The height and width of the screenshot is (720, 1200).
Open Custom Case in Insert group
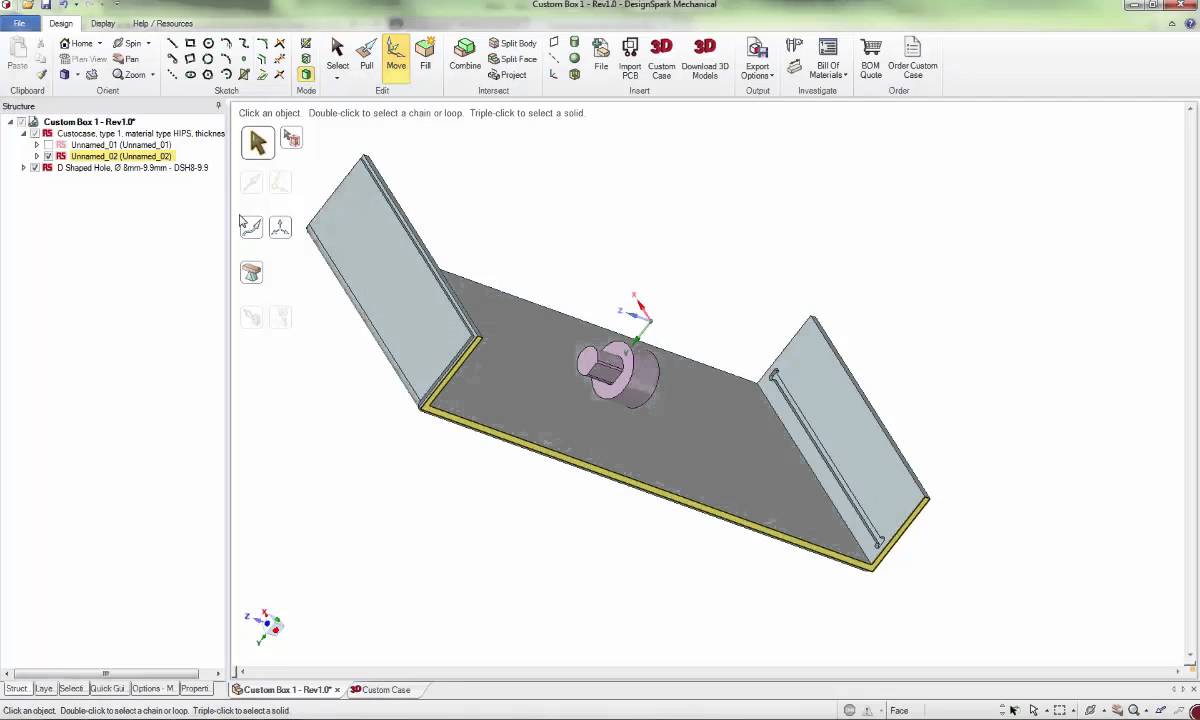click(x=661, y=58)
